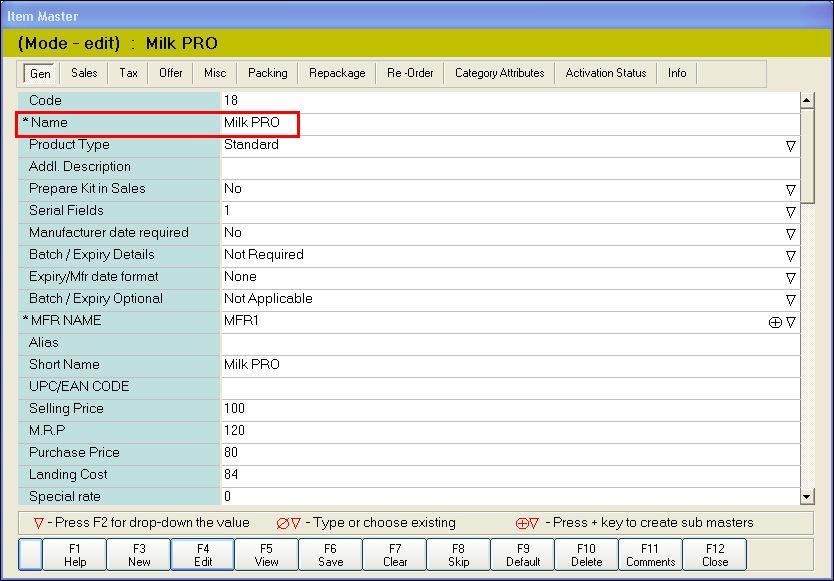This screenshot has height=581, width=834.
Task: Click the F1 Help button
Action: coord(74,555)
